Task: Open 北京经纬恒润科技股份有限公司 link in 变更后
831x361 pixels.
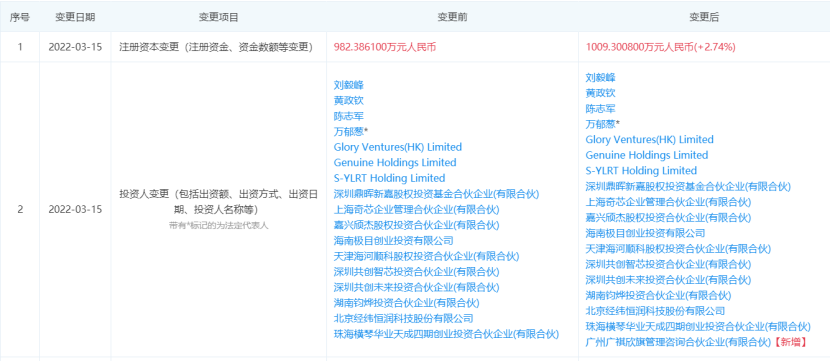Action: (655, 311)
